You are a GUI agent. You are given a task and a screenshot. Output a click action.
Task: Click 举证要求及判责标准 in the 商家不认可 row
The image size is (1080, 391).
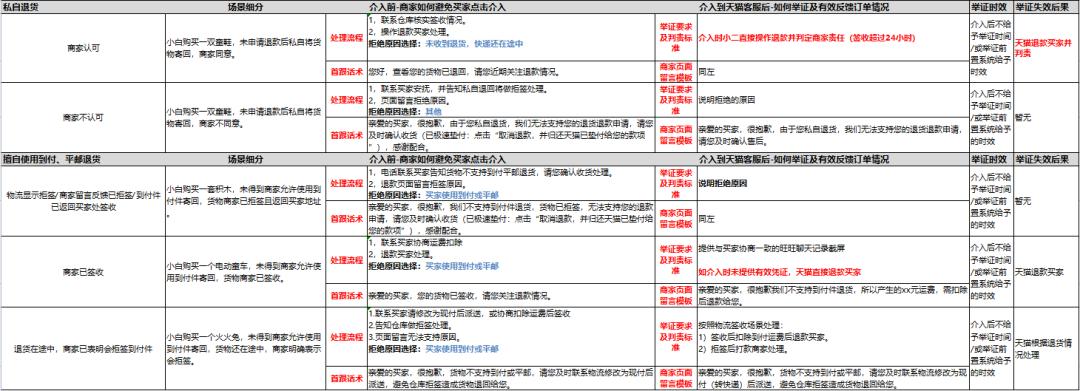tap(675, 100)
